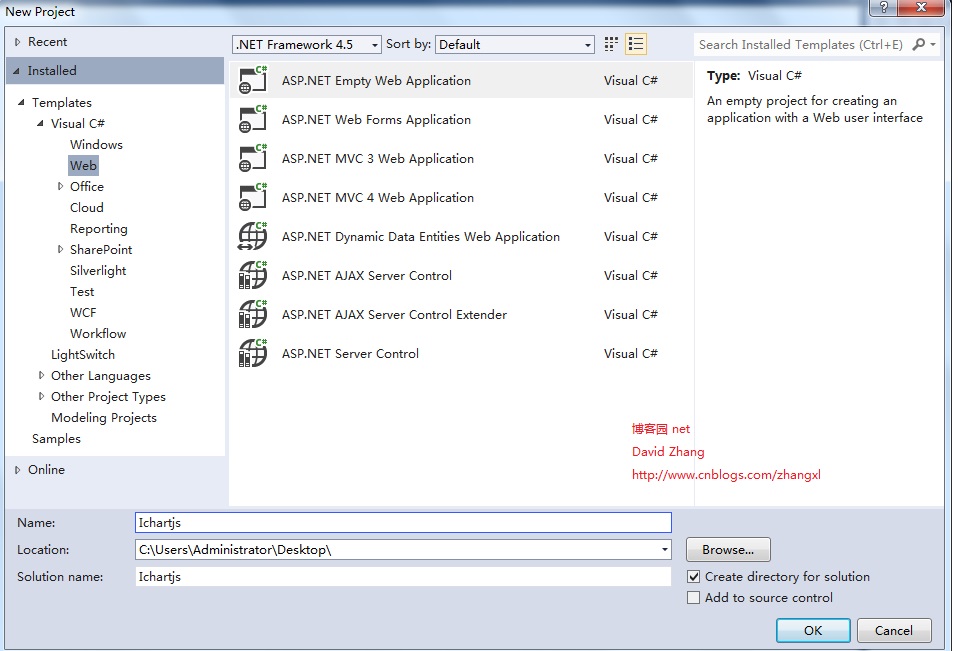The image size is (958, 651).
Task: Collapse the Installed section
Action: point(16,71)
